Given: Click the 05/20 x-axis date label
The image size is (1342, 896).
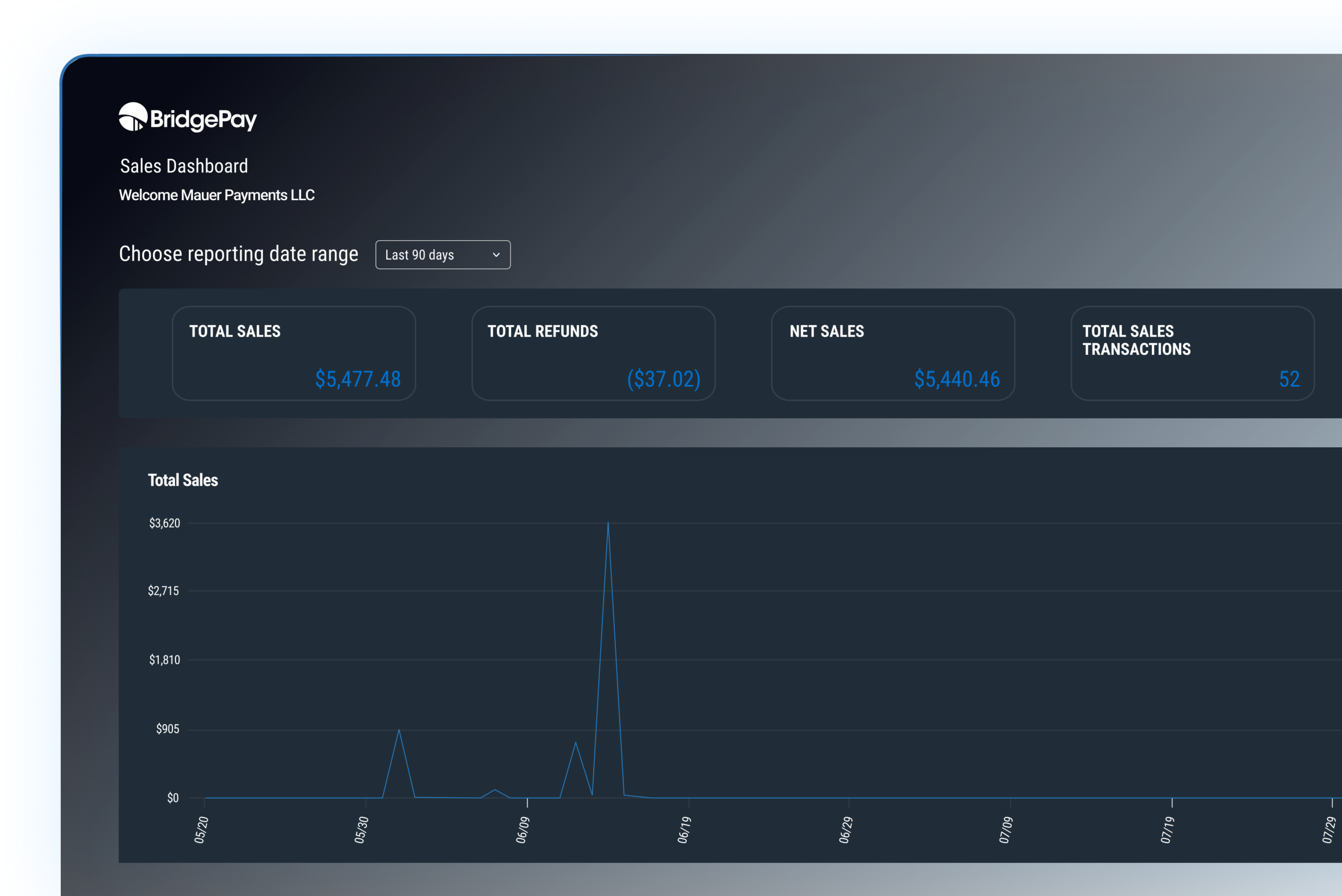Looking at the screenshot, I should (201, 830).
